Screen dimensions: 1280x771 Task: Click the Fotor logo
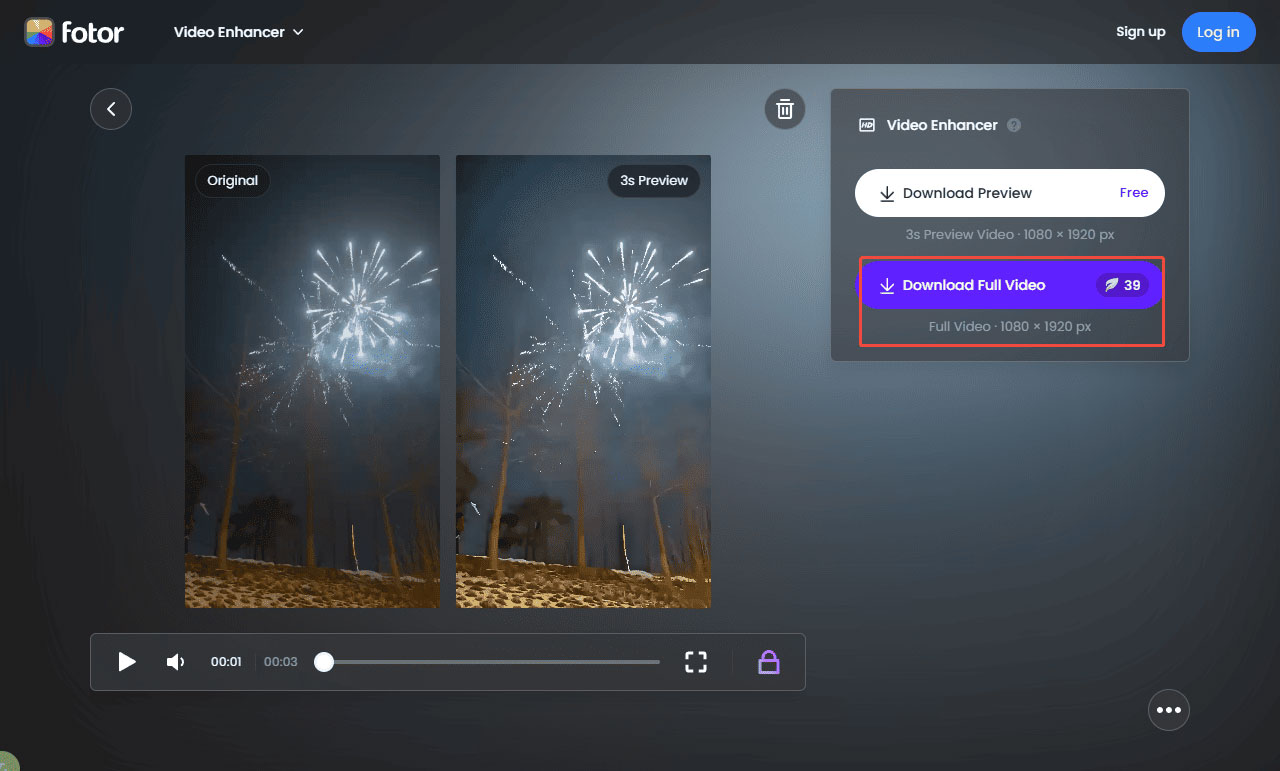pyautogui.click(x=74, y=32)
